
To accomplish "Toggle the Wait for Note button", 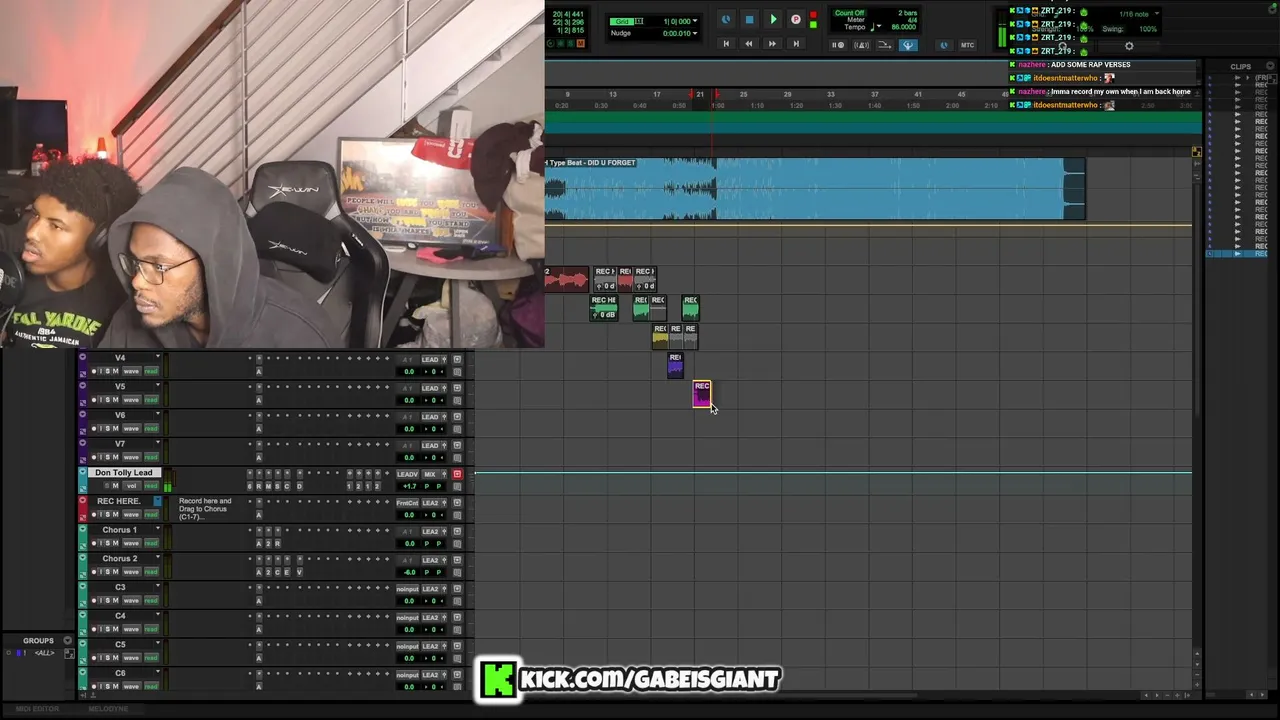I will click(x=839, y=45).
